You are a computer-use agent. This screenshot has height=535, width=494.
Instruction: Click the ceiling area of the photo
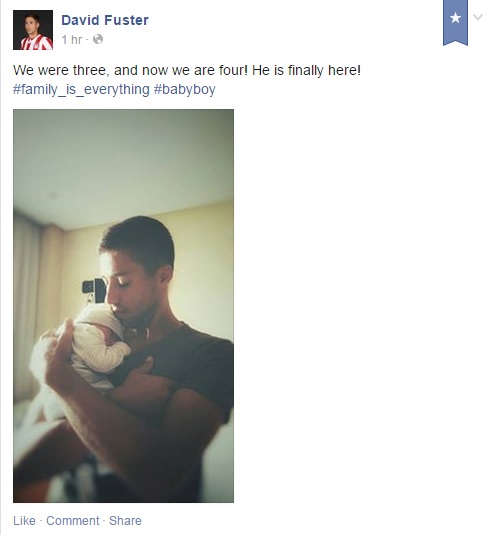click(x=124, y=157)
